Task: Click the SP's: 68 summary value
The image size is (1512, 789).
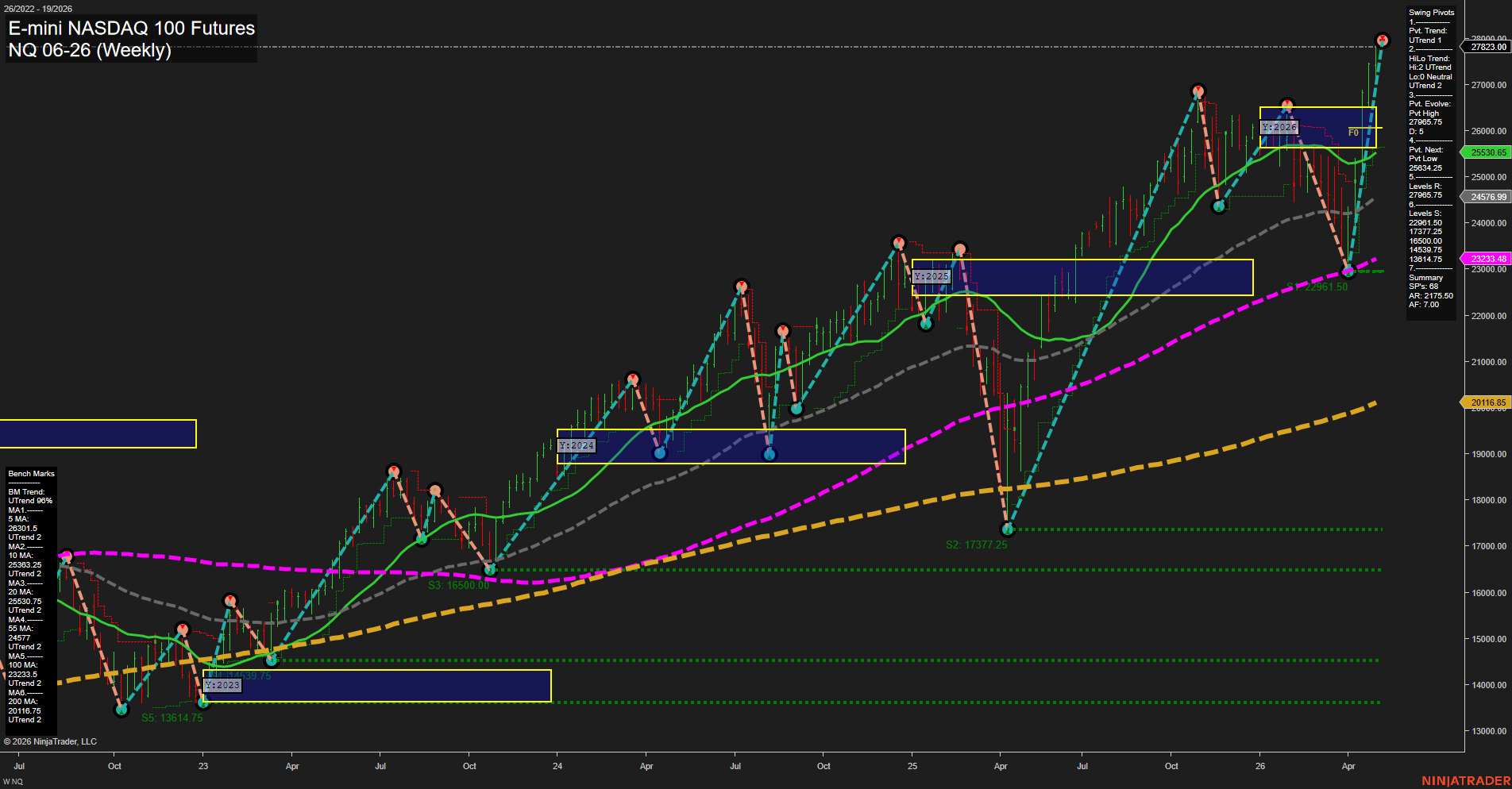Action: pyautogui.click(x=1424, y=287)
